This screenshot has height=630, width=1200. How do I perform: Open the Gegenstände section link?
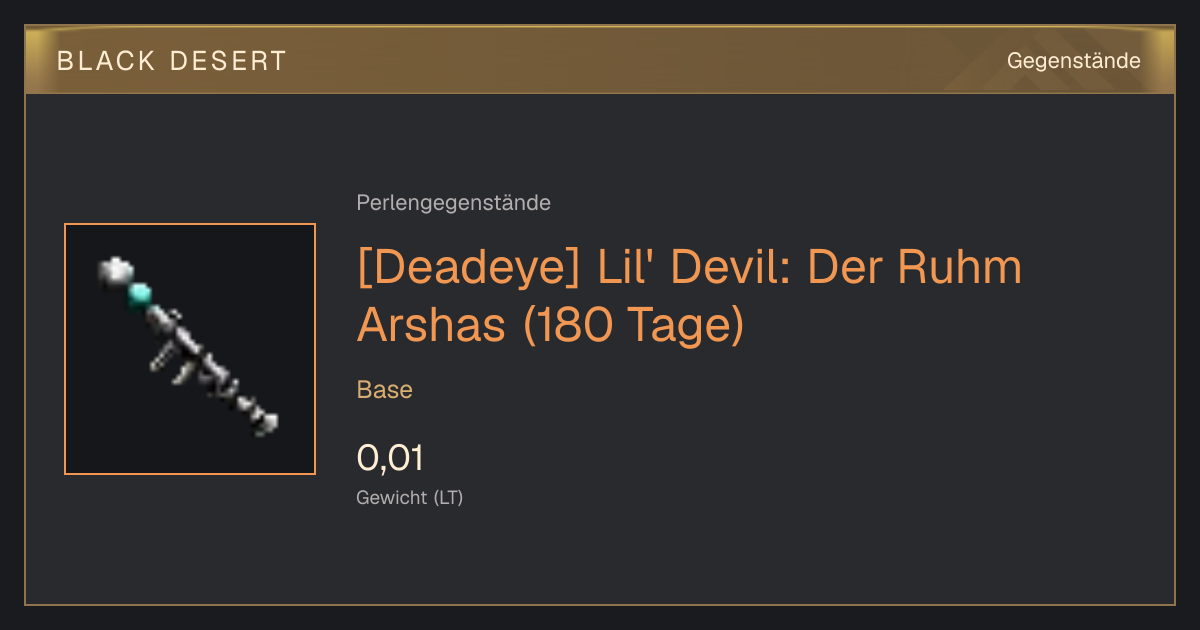(1073, 61)
